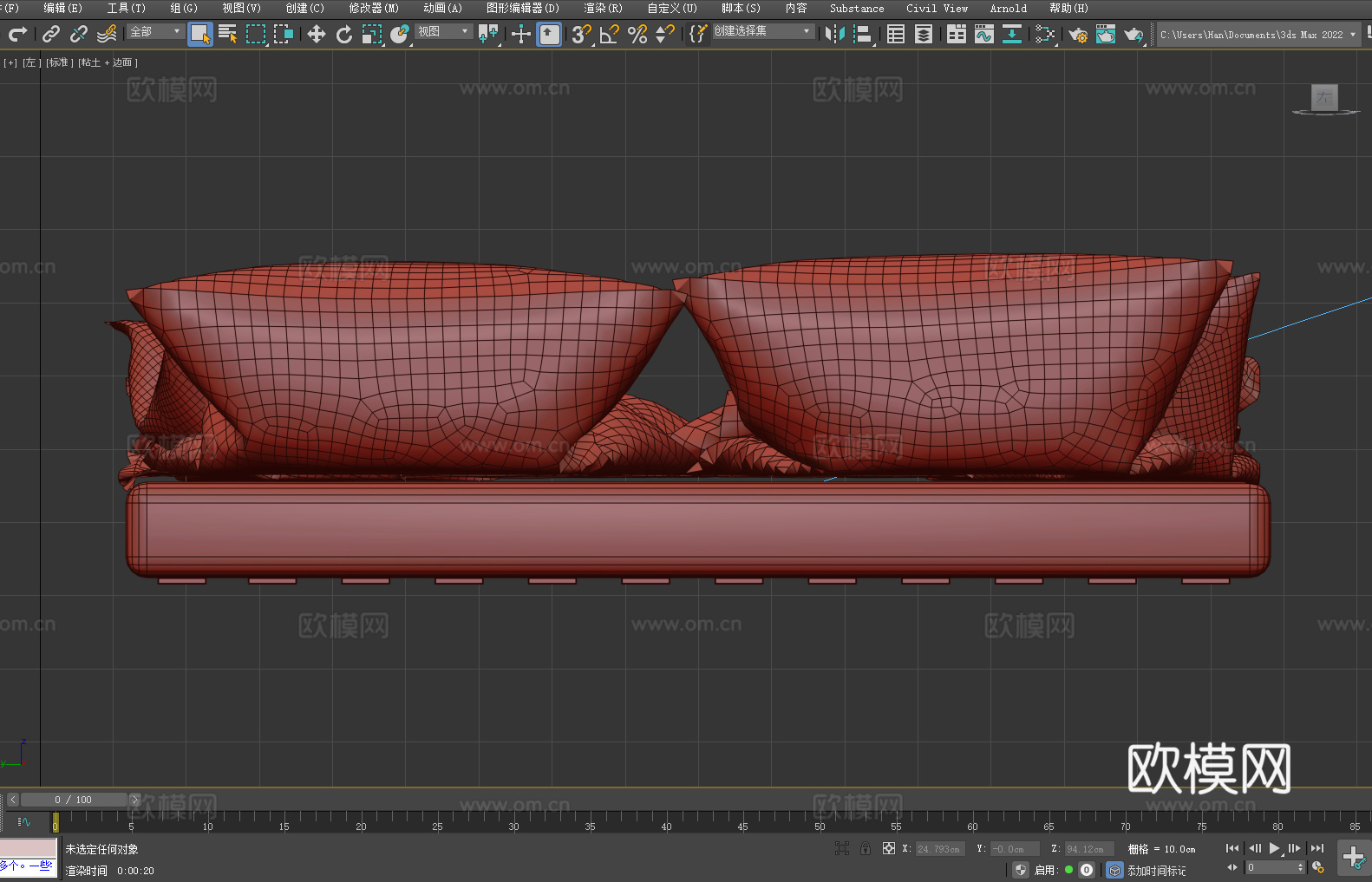Screen dimensions: 1372x882
Task: Click the 0 / 100 time slider
Action: (73, 800)
